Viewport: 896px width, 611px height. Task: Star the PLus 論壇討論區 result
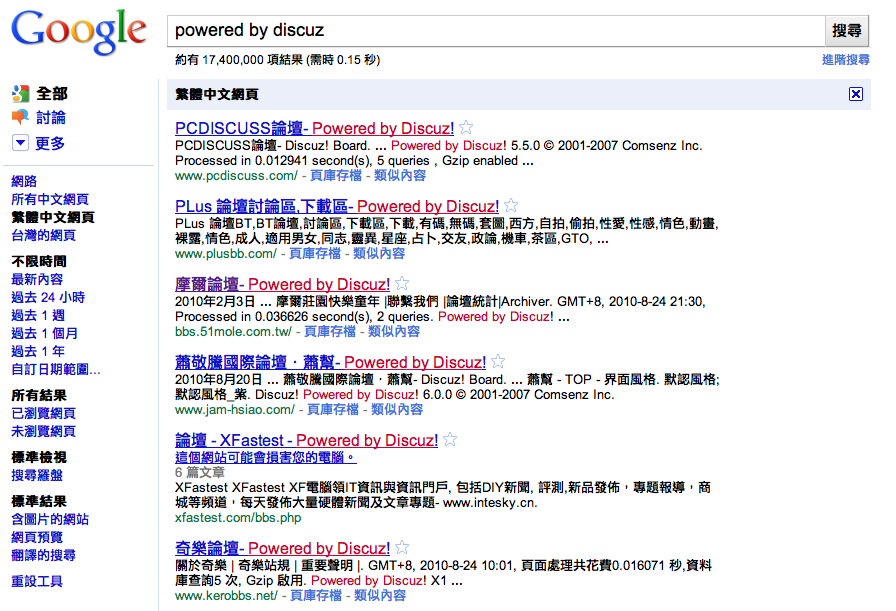pyautogui.click(x=511, y=205)
